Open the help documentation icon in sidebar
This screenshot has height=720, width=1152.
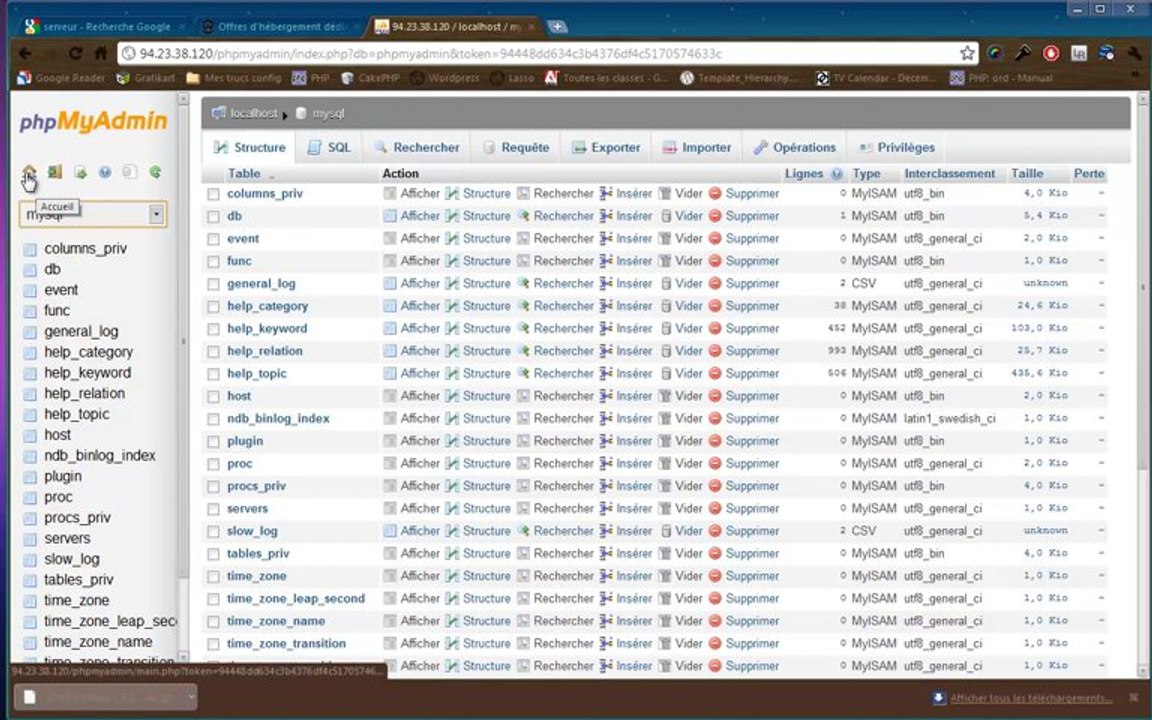pyautogui.click(x=105, y=172)
